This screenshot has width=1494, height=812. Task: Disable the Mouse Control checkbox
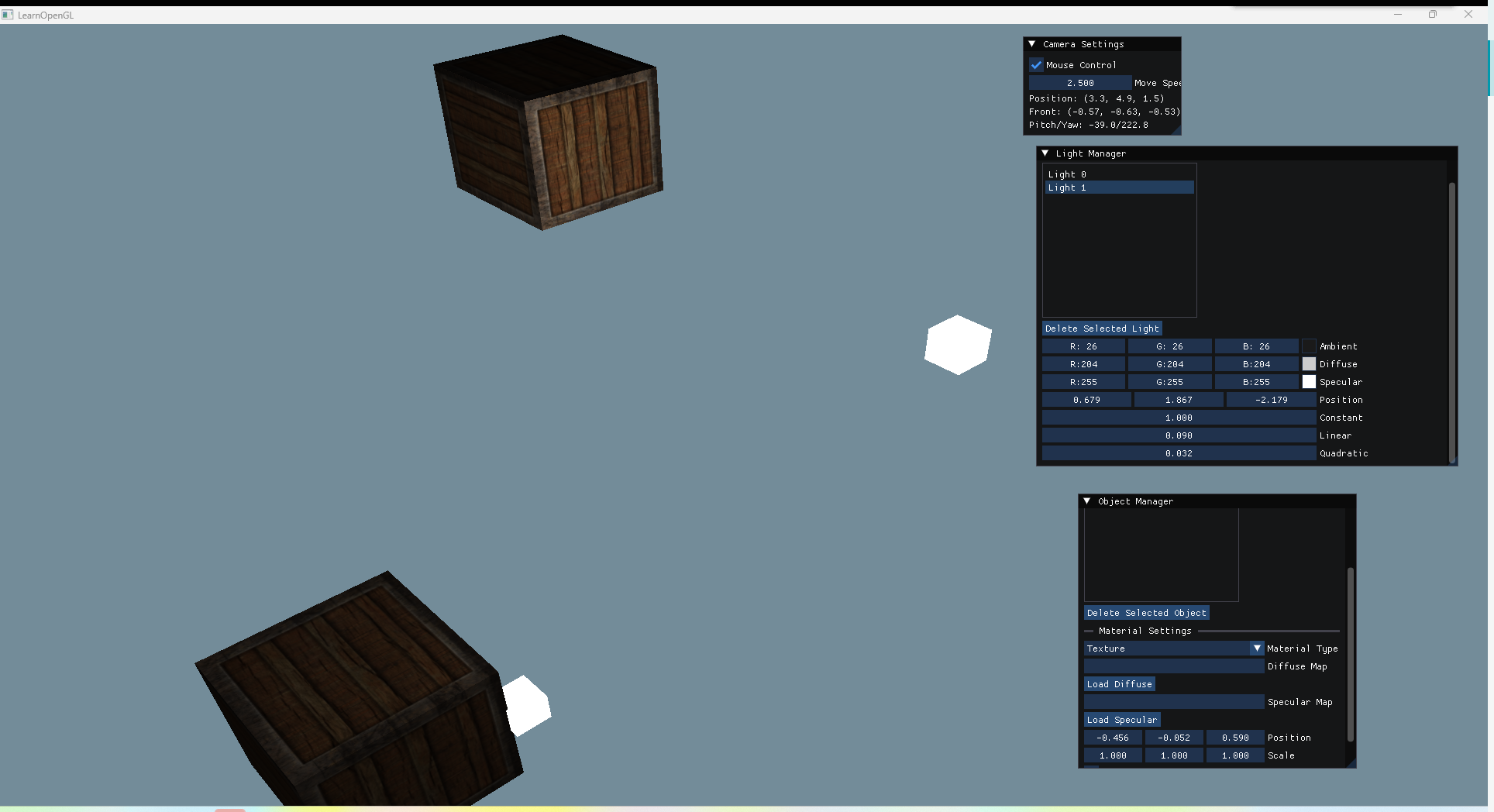click(1036, 65)
